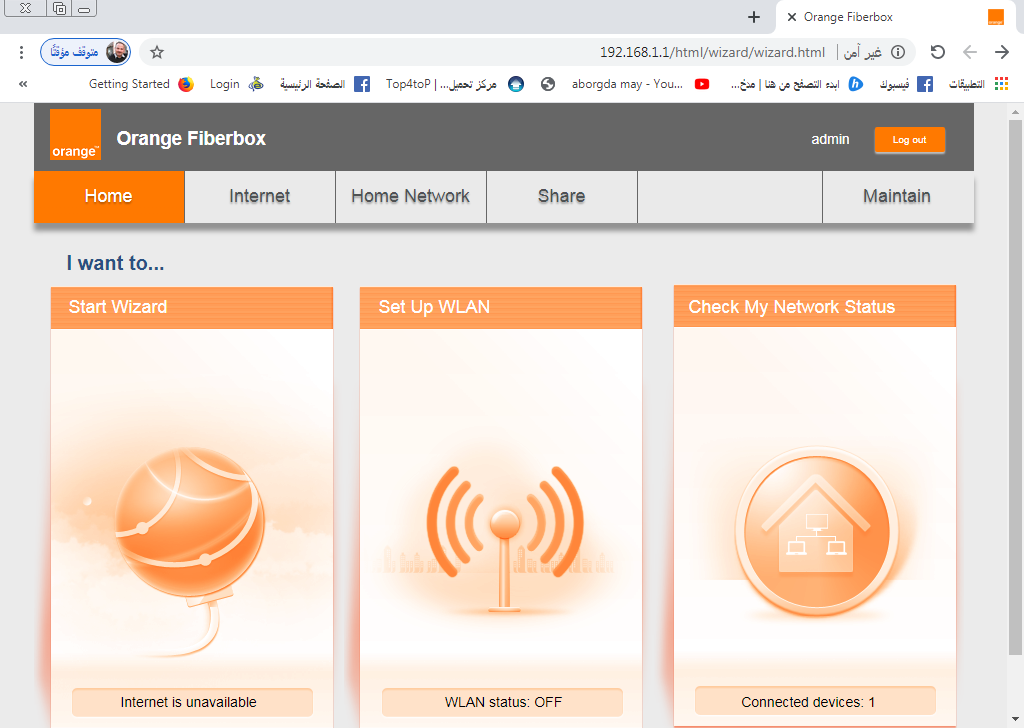Open the Maintain tab

(x=897, y=197)
